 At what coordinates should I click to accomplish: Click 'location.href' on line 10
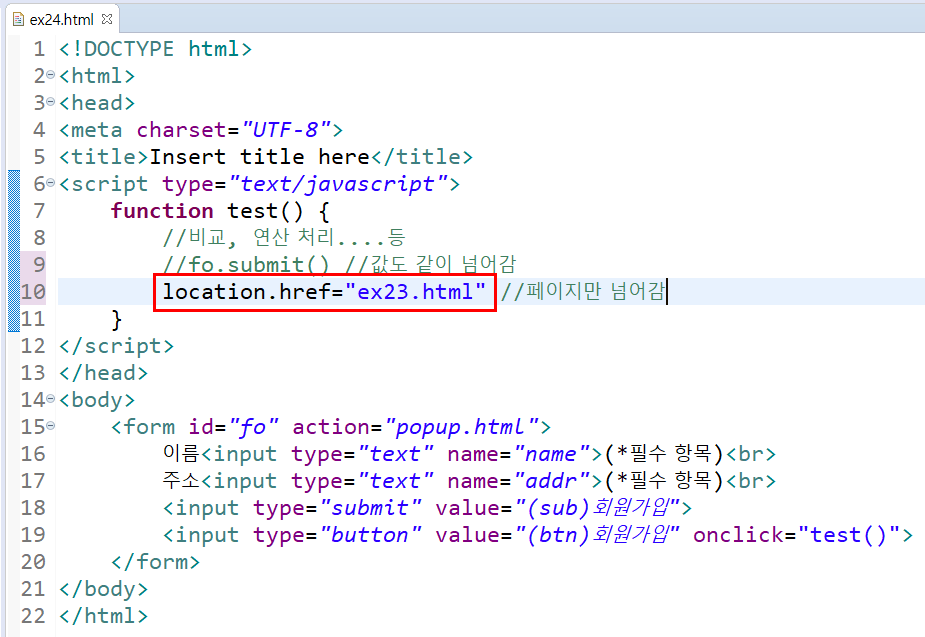point(247,292)
